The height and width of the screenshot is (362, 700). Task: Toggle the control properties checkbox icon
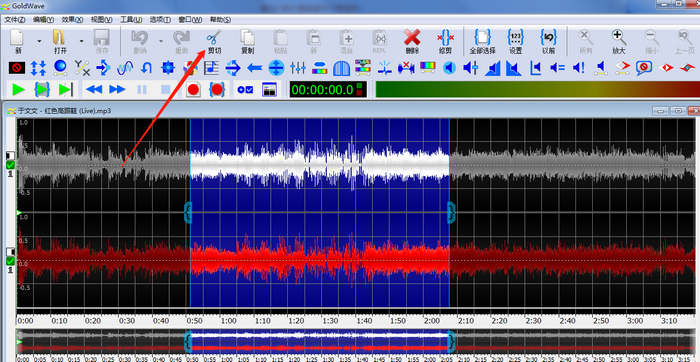(245, 90)
